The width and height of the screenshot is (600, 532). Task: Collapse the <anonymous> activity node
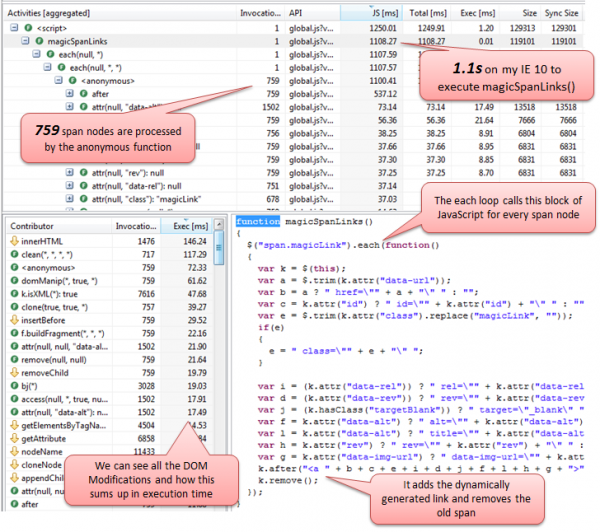coord(59,81)
